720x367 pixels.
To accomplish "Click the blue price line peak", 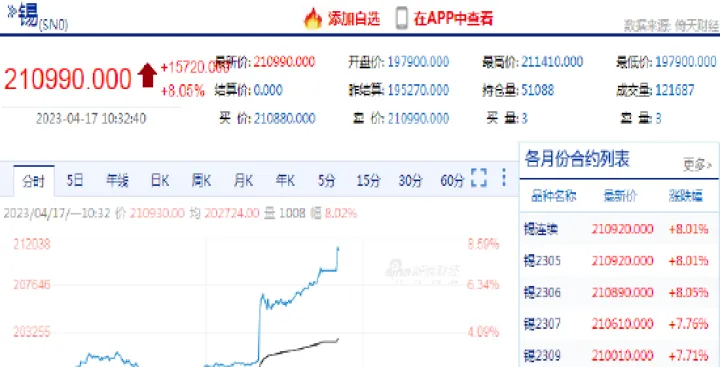I will [338, 248].
